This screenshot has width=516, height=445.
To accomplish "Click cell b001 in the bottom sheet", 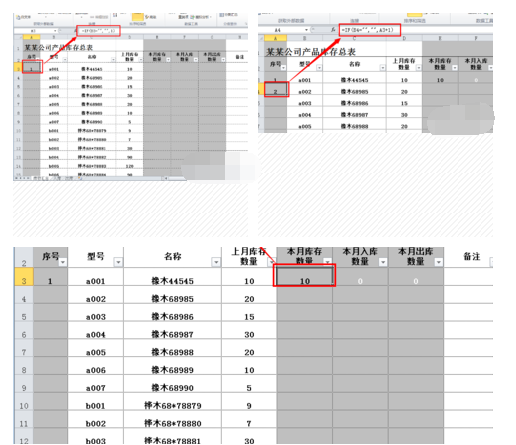I will [95, 402].
